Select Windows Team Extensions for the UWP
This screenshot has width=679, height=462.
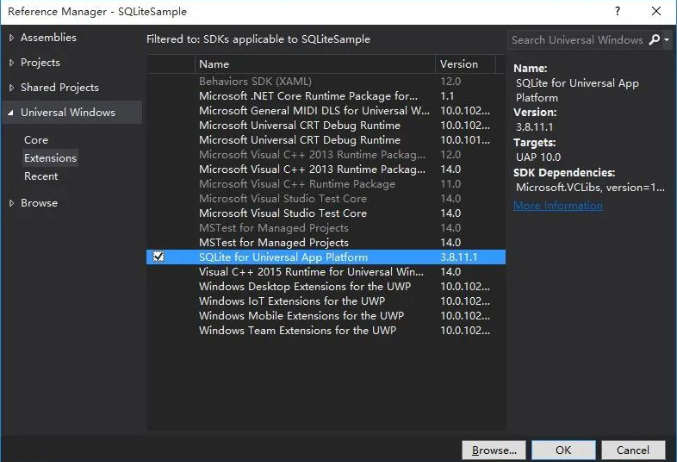pos(326,330)
